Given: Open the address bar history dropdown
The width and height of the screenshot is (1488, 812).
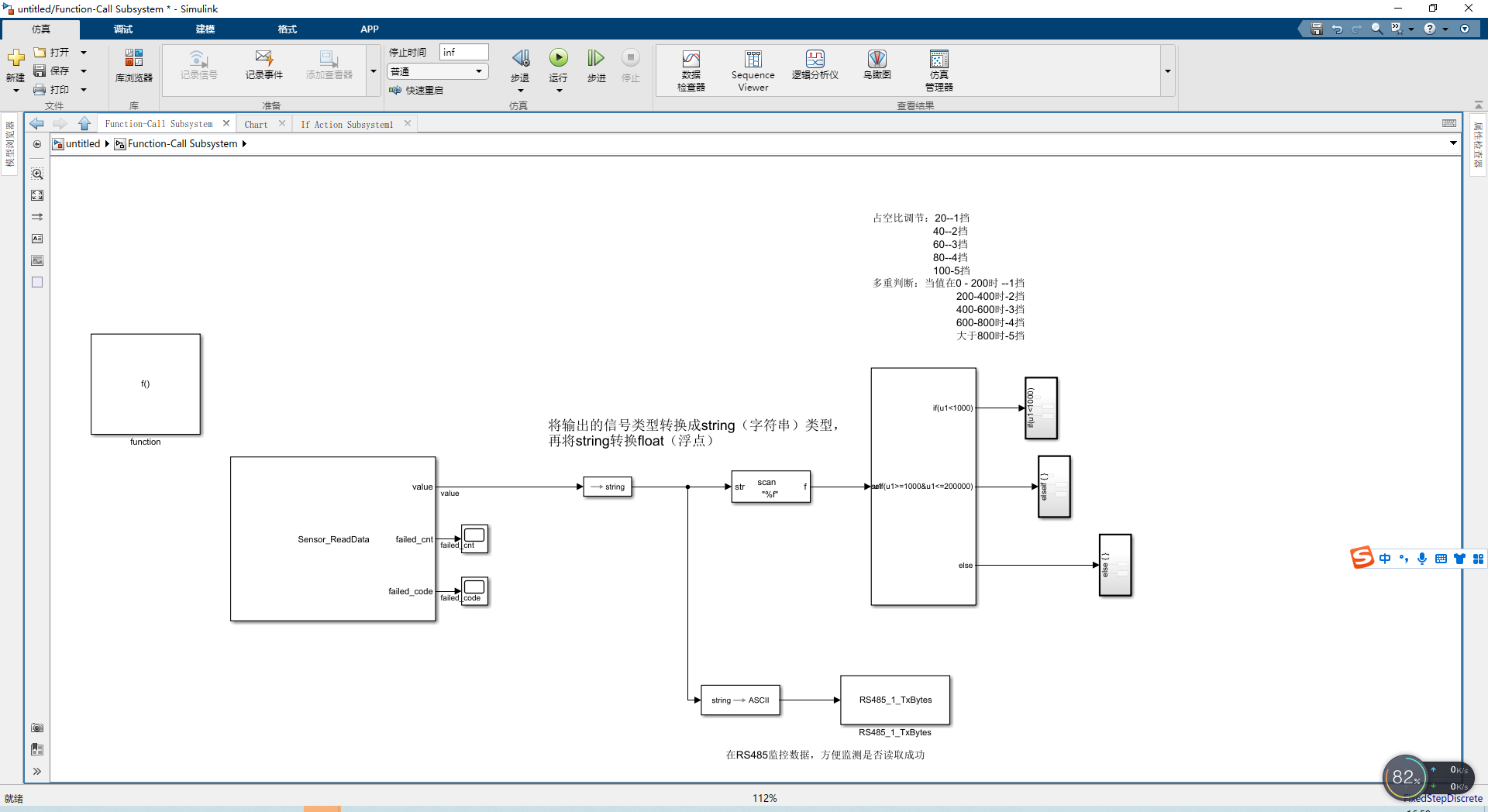Looking at the screenshot, I should click(1453, 143).
